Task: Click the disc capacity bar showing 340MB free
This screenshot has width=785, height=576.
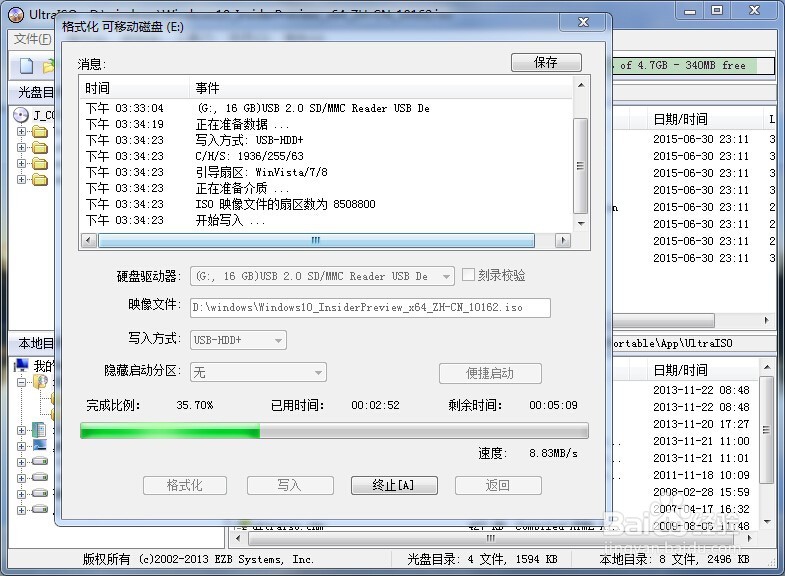Action: click(693, 65)
